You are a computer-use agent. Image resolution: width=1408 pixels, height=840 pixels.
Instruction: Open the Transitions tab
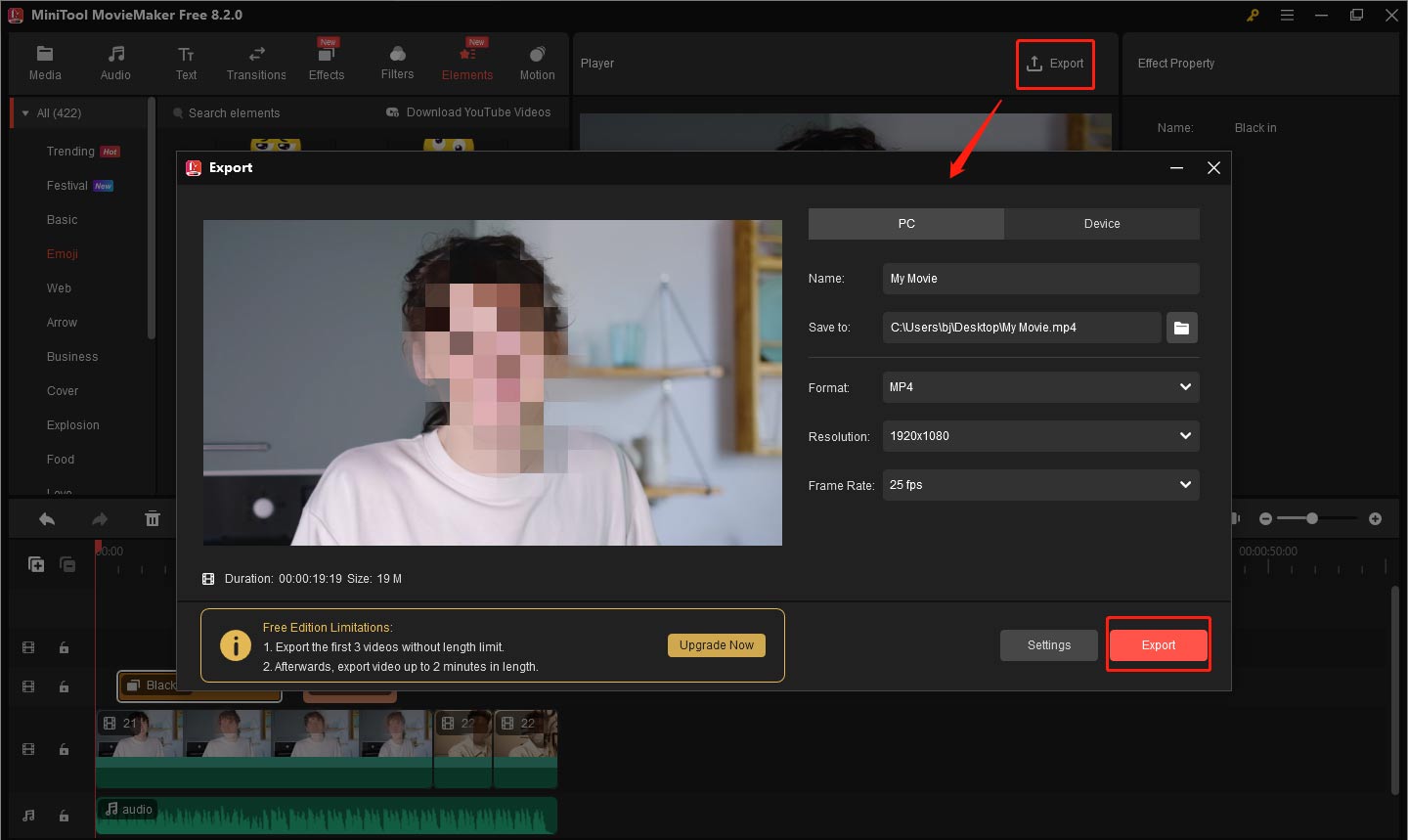(256, 64)
